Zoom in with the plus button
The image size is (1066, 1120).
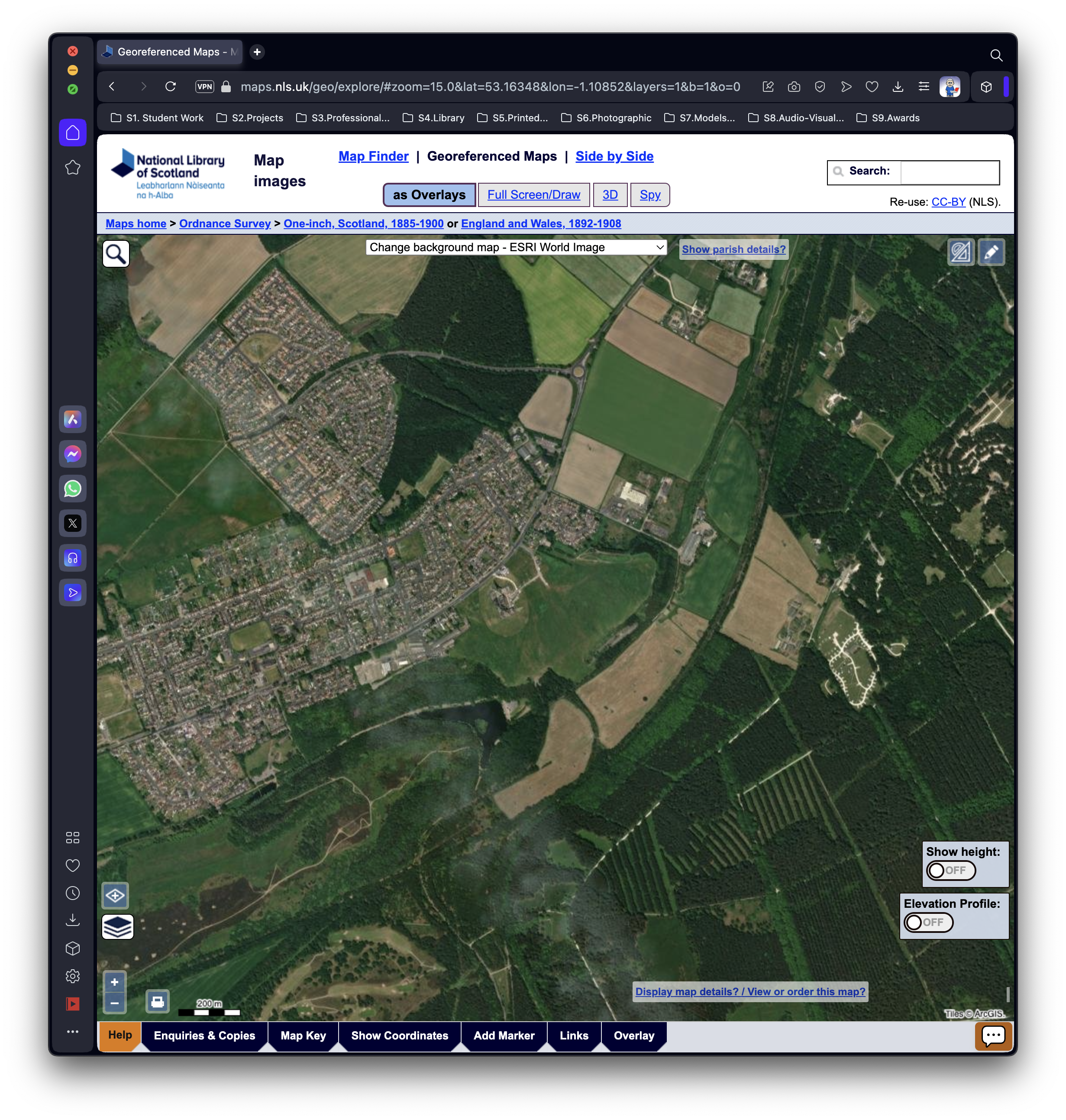click(115, 982)
